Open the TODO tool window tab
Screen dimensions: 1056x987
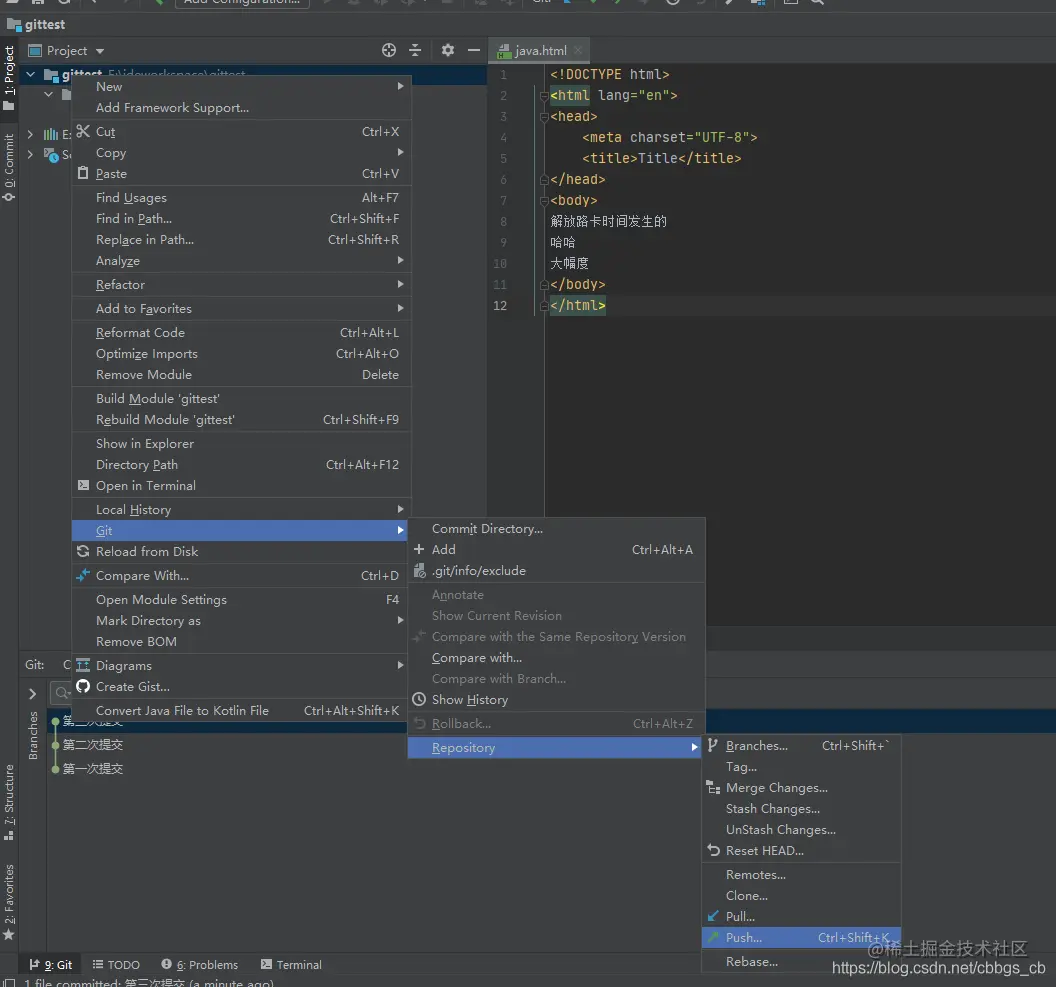pos(116,964)
